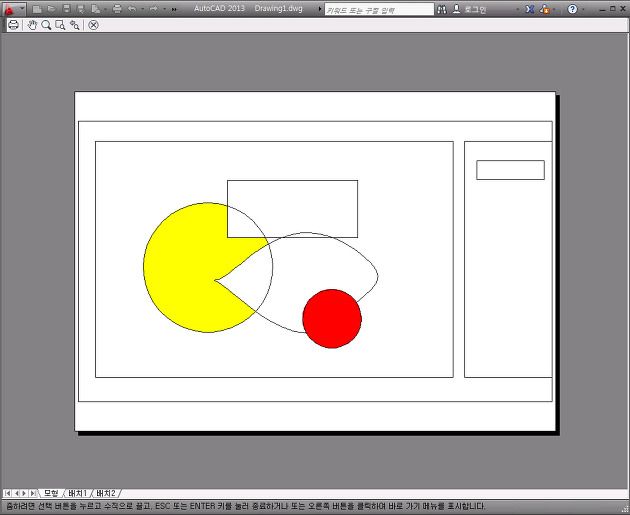Open the sign-in dropdown arrow

click(x=517, y=9)
